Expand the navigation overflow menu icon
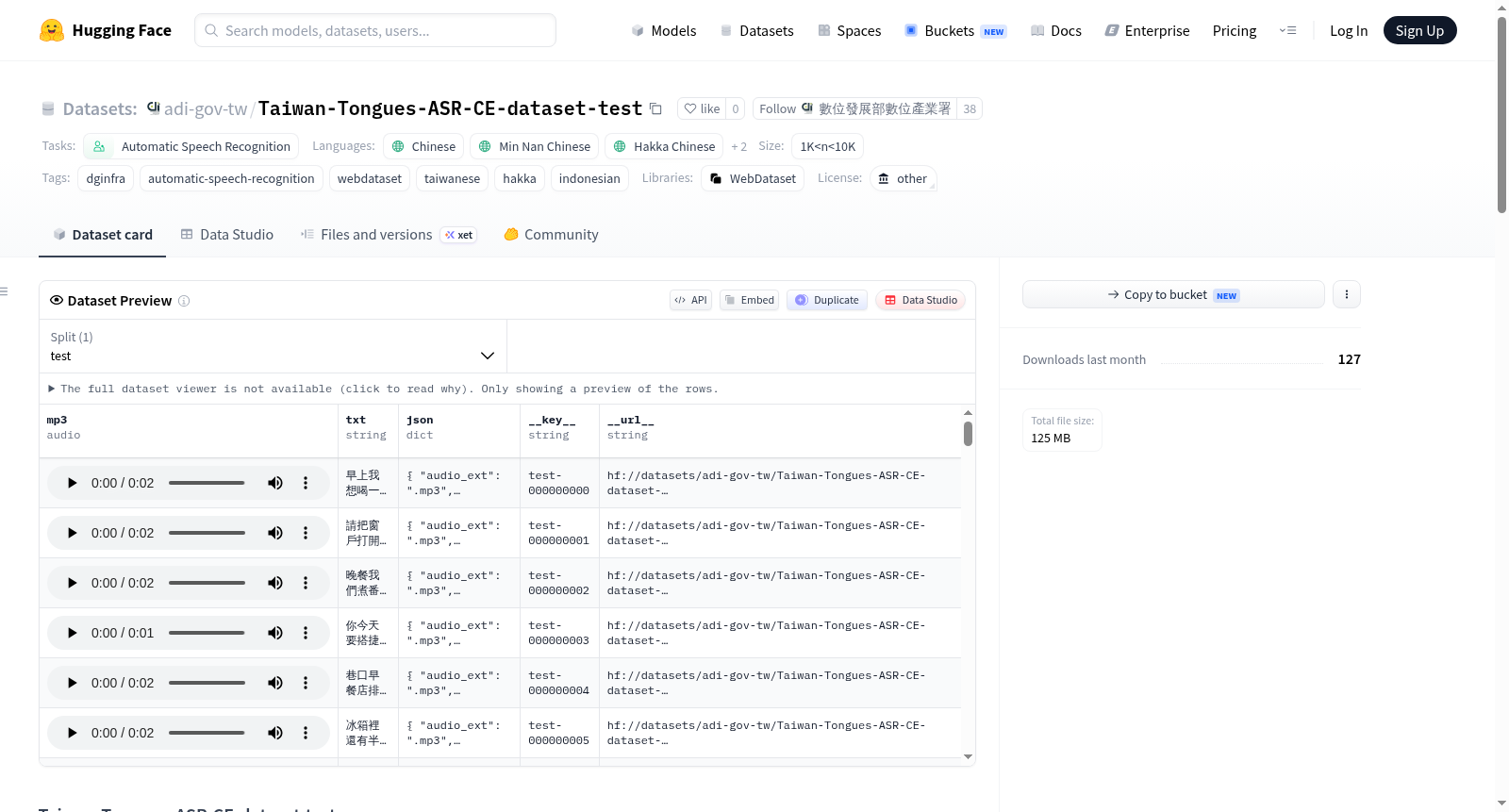This screenshot has height=812, width=1509. pos(1287,30)
